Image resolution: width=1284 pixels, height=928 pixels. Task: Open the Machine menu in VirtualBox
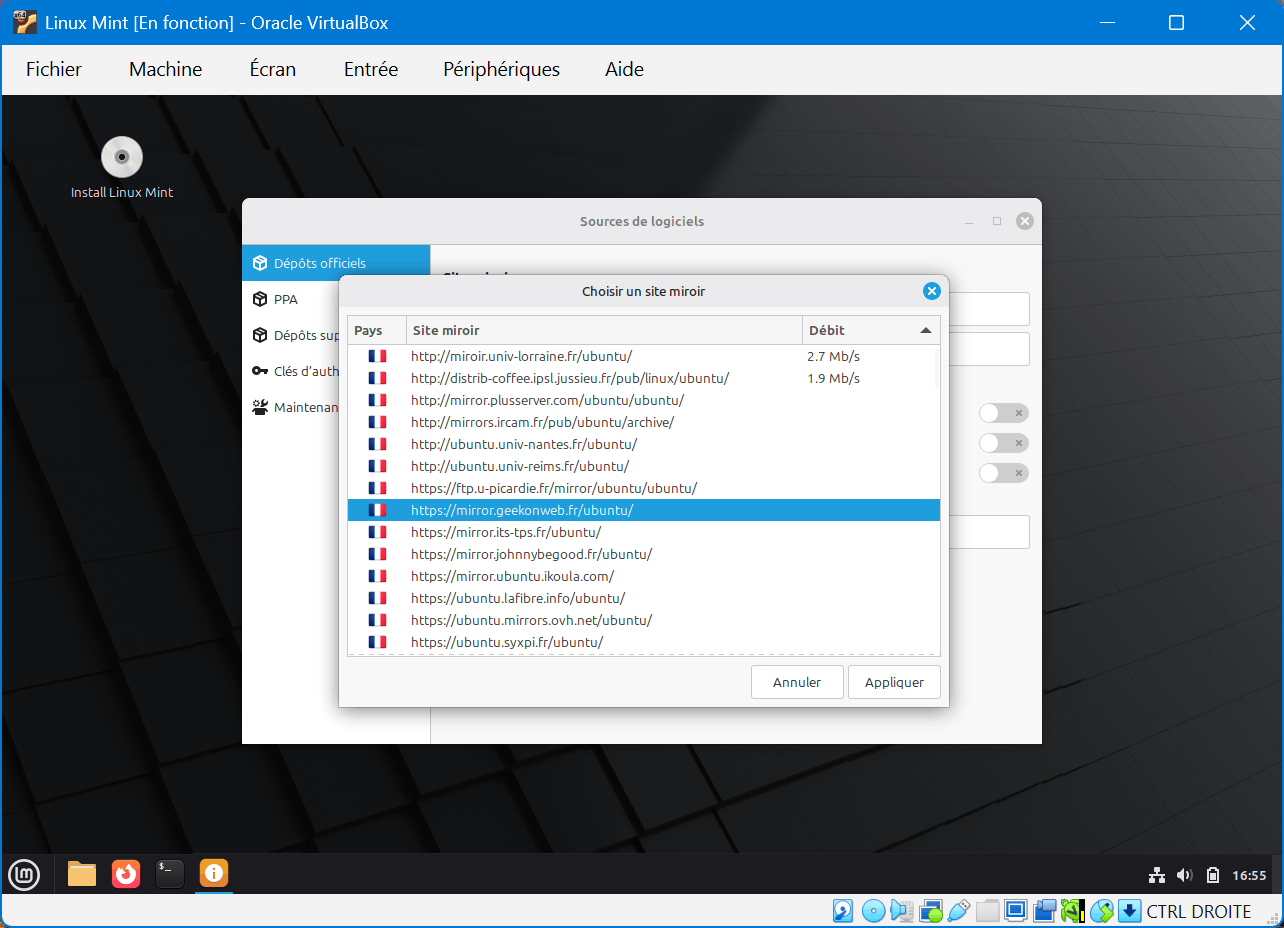click(166, 69)
